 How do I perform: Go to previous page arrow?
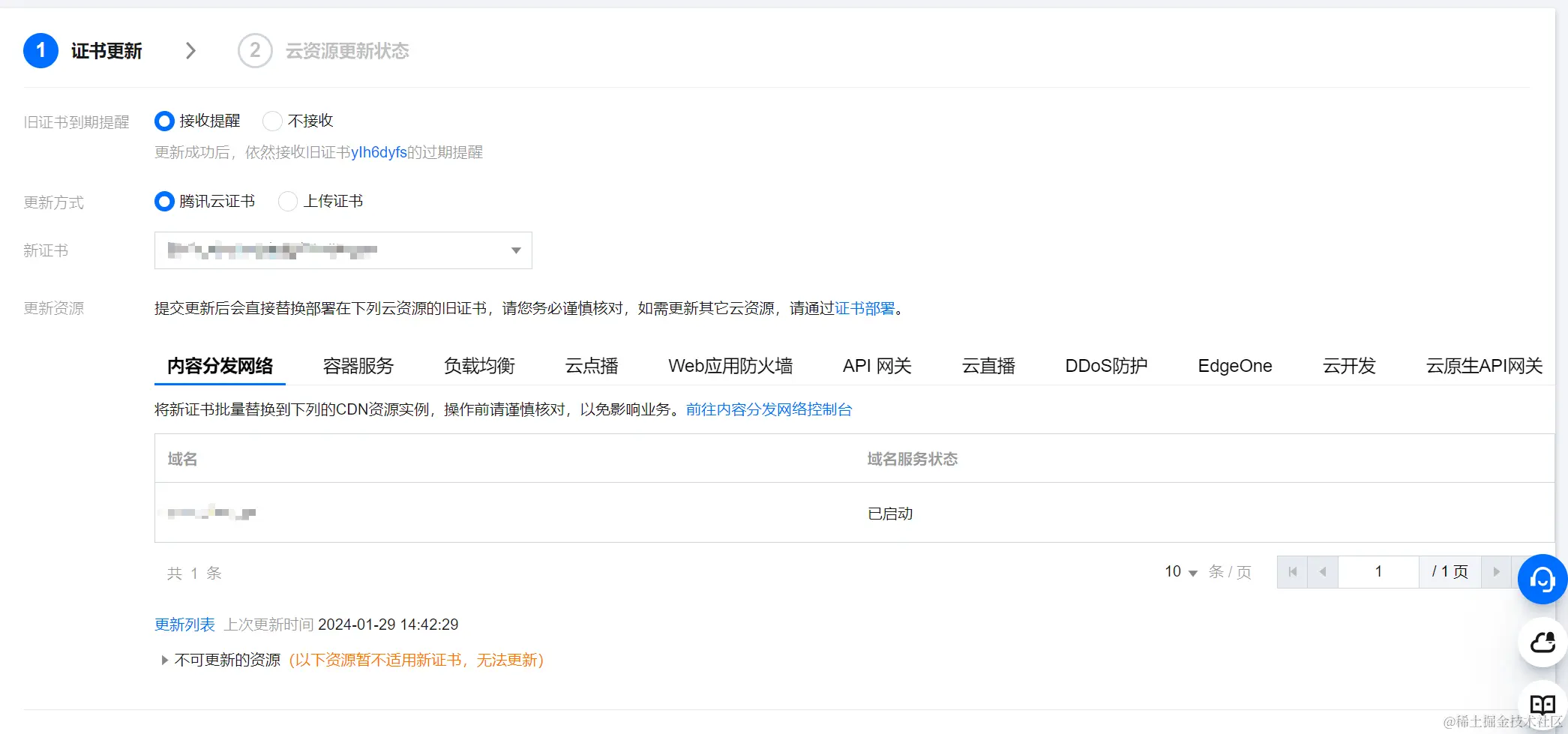1323,572
